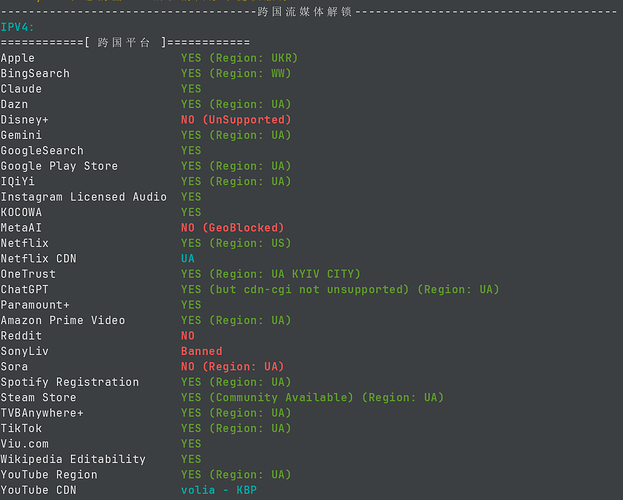Click 'Community Available' Steam result

(281, 397)
